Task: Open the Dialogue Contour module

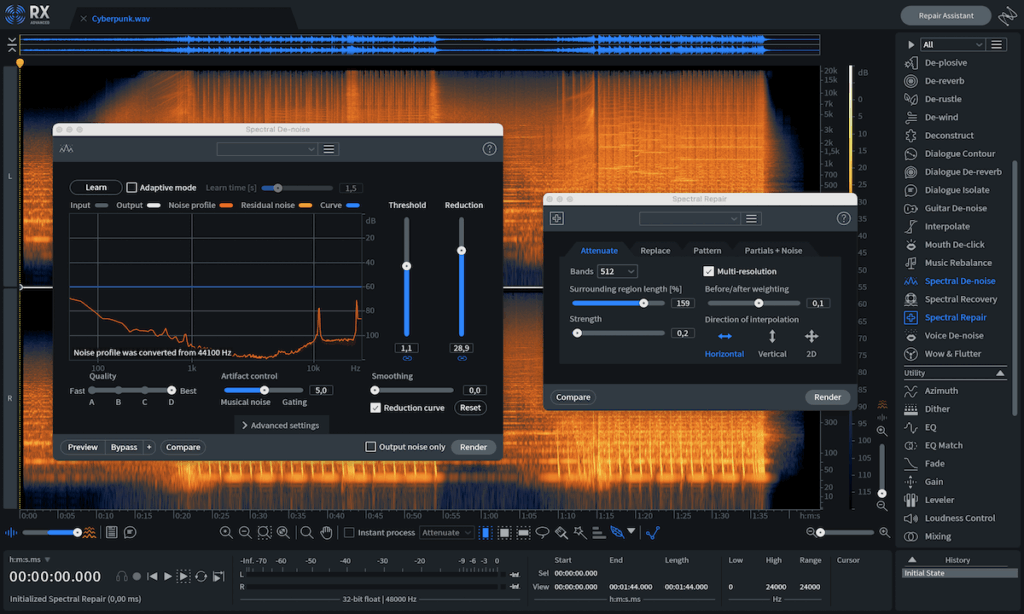Action: tap(959, 154)
